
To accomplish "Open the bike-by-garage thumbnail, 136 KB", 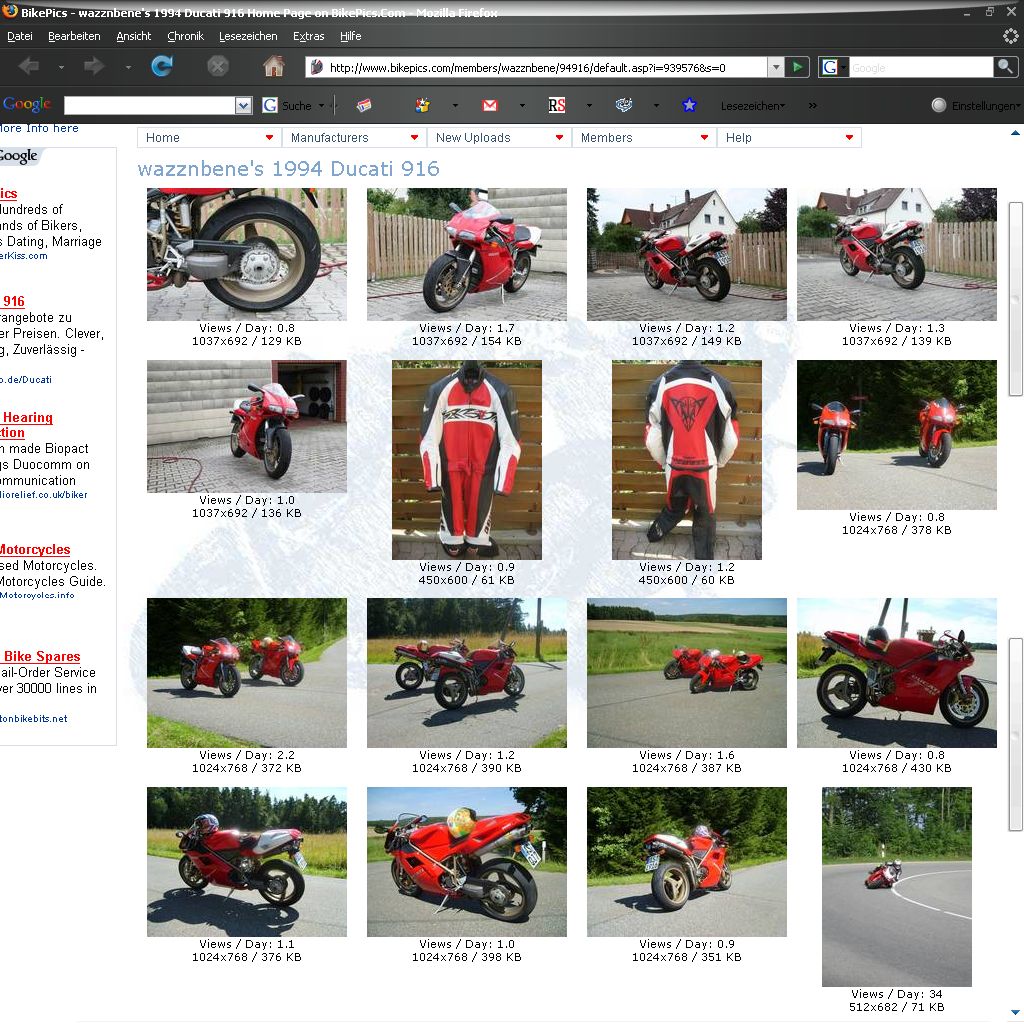I will [x=247, y=426].
